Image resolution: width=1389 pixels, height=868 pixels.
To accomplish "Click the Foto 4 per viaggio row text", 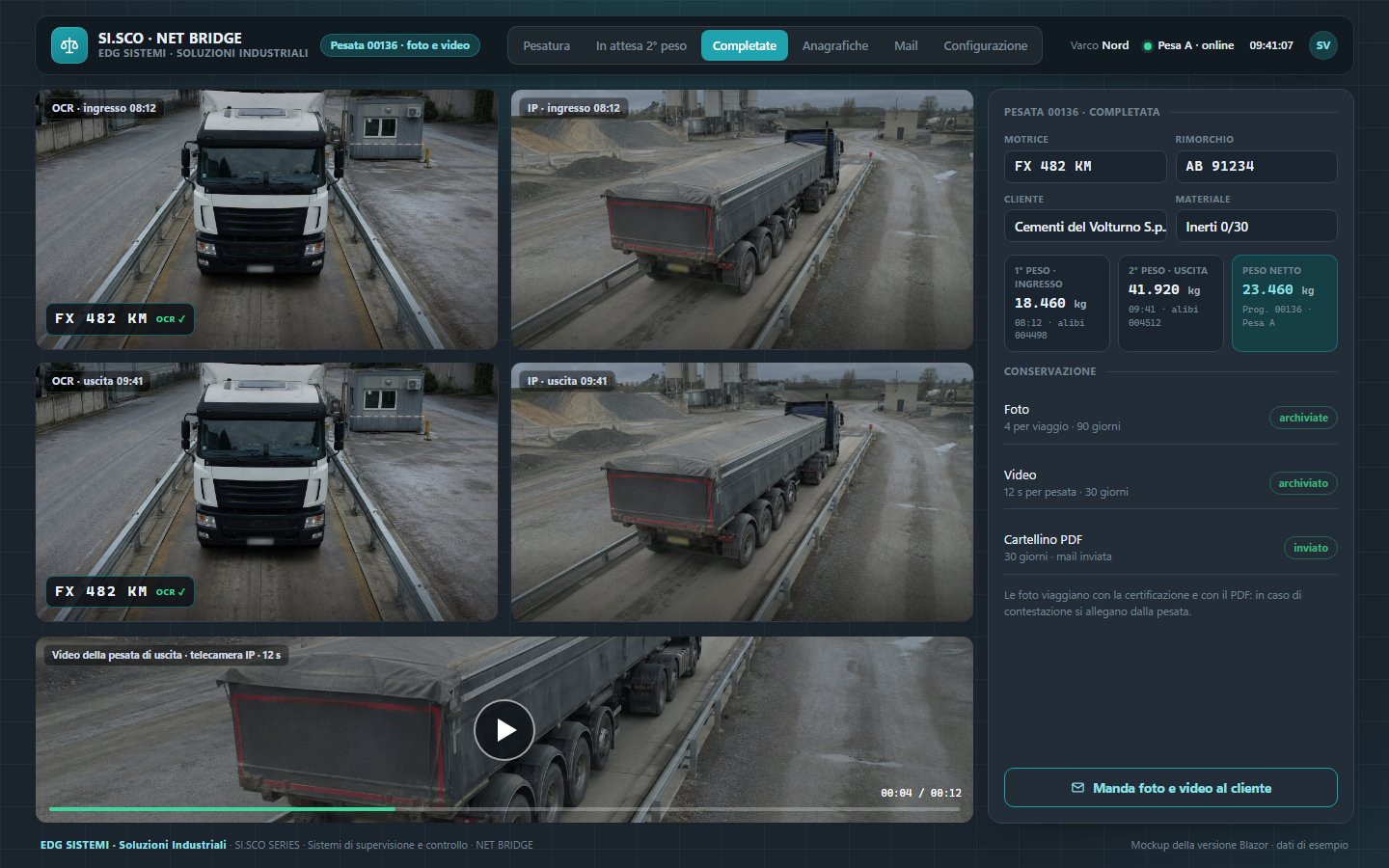I will click(1062, 418).
